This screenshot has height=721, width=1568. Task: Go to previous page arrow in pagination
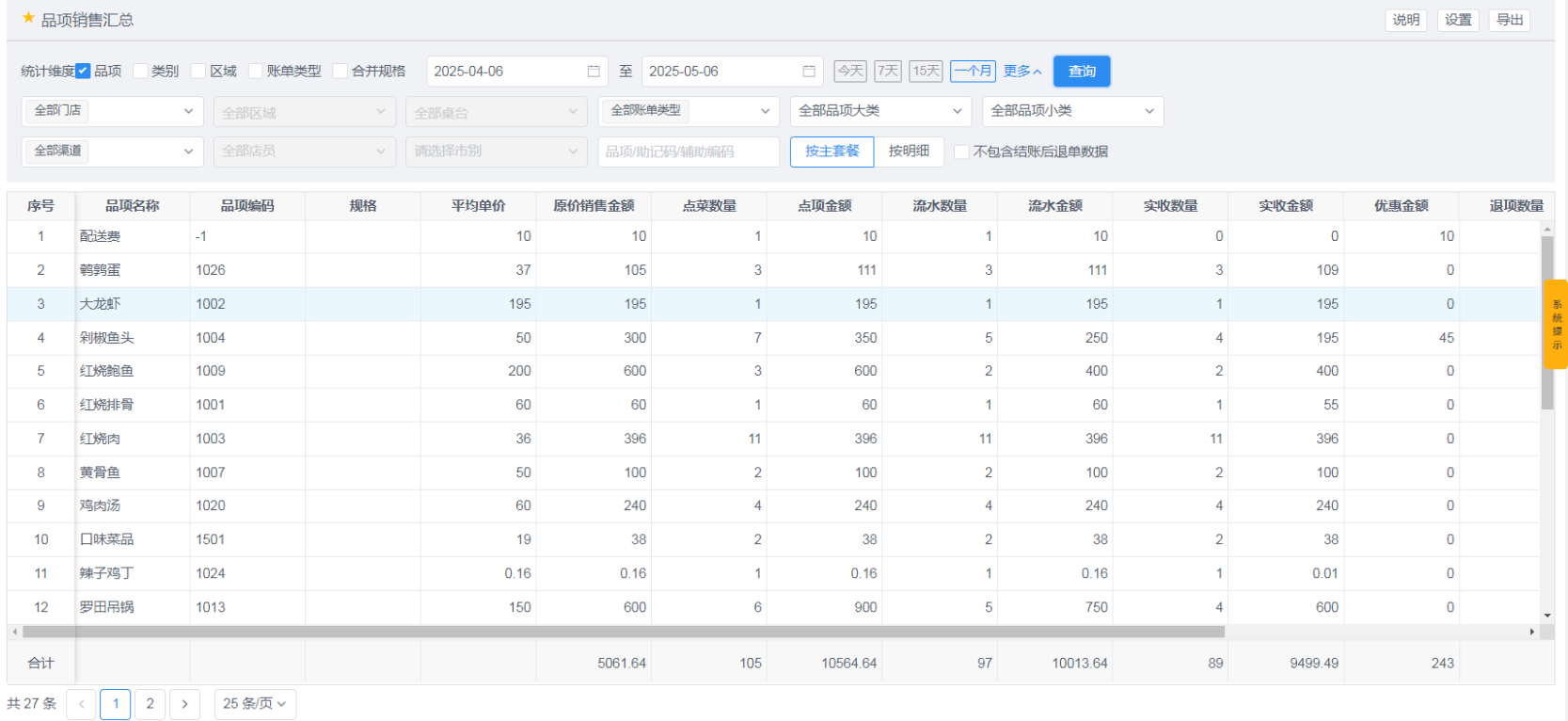coord(81,704)
